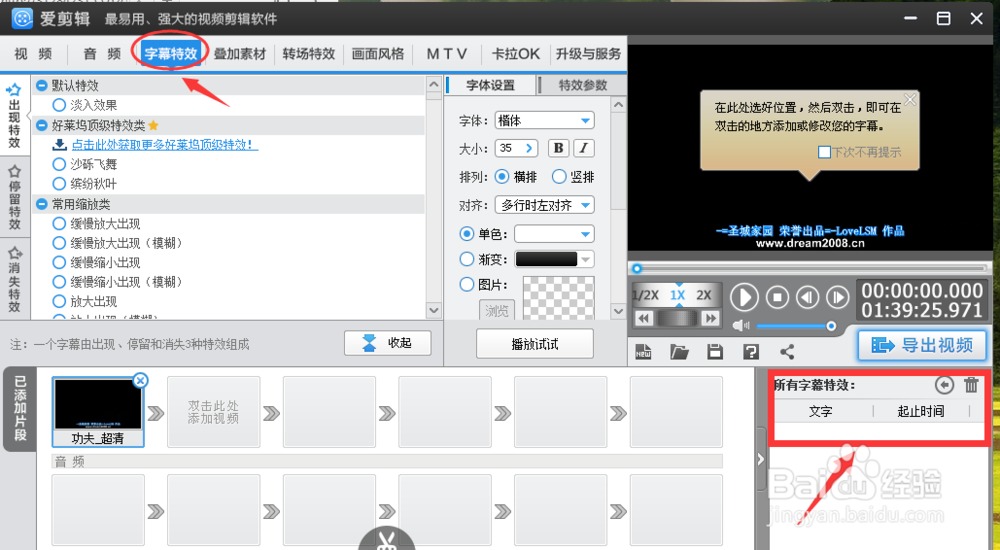Close the subtitle hint tooltip
This screenshot has width=1000, height=550.
[910, 100]
